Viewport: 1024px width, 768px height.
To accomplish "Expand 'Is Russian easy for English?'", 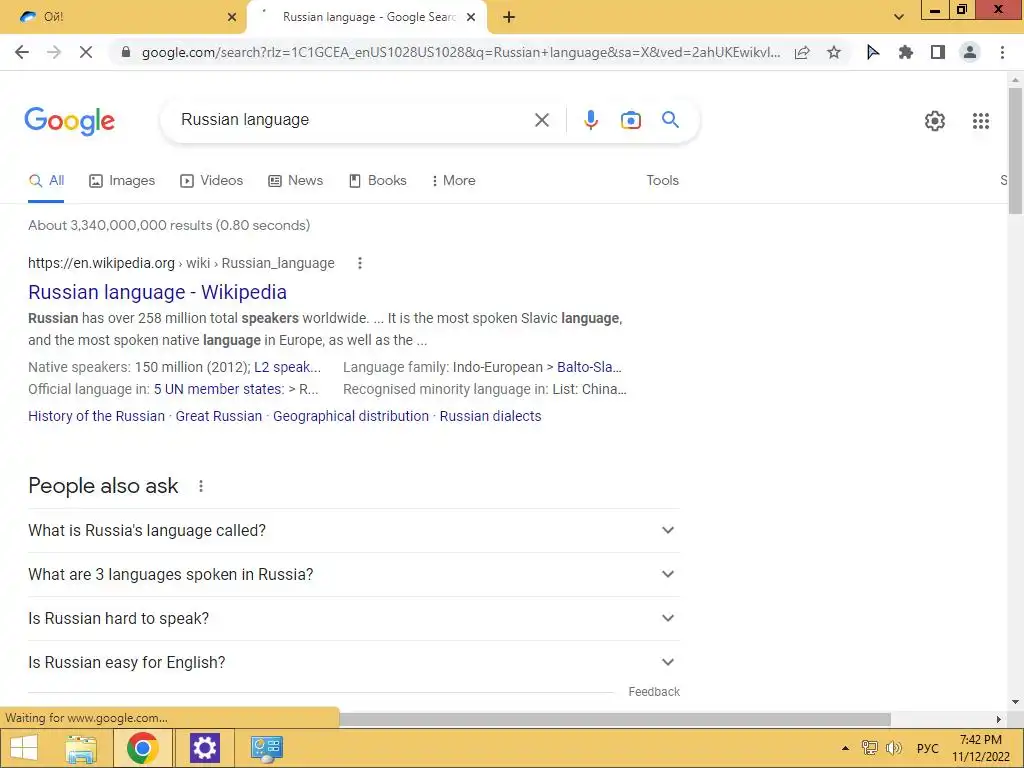I will click(x=353, y=662).
